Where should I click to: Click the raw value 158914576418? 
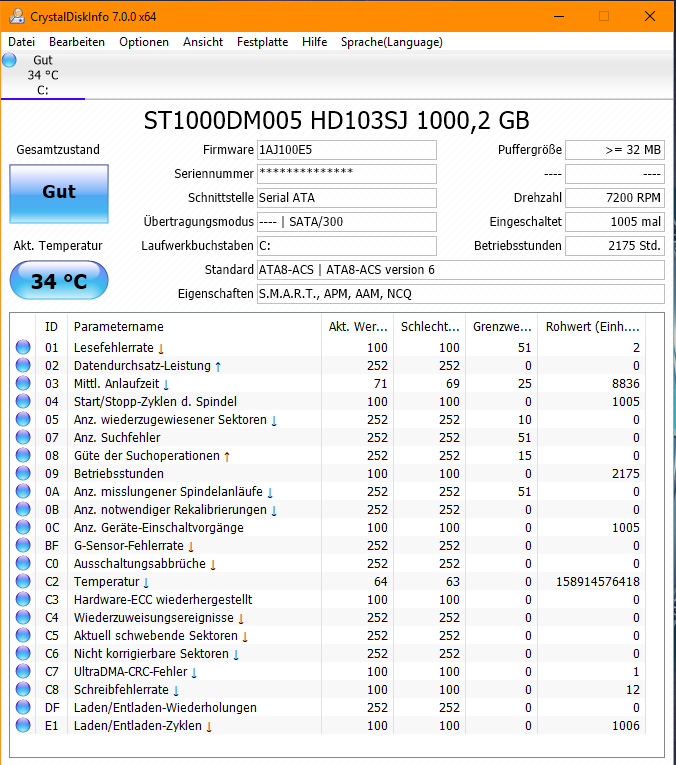click(x=597, y=582)
